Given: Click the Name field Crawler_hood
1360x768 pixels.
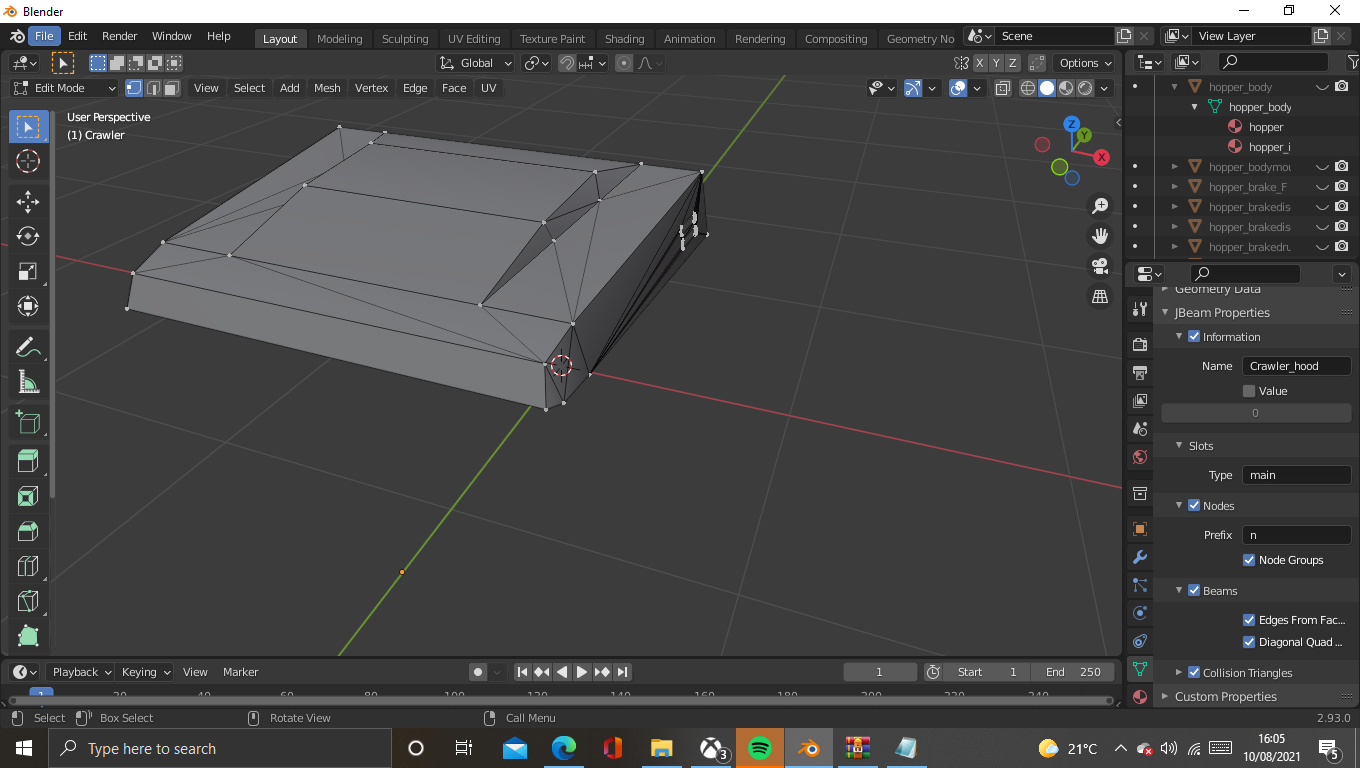Looking at the screenshot, I should tap(1296, 366).
